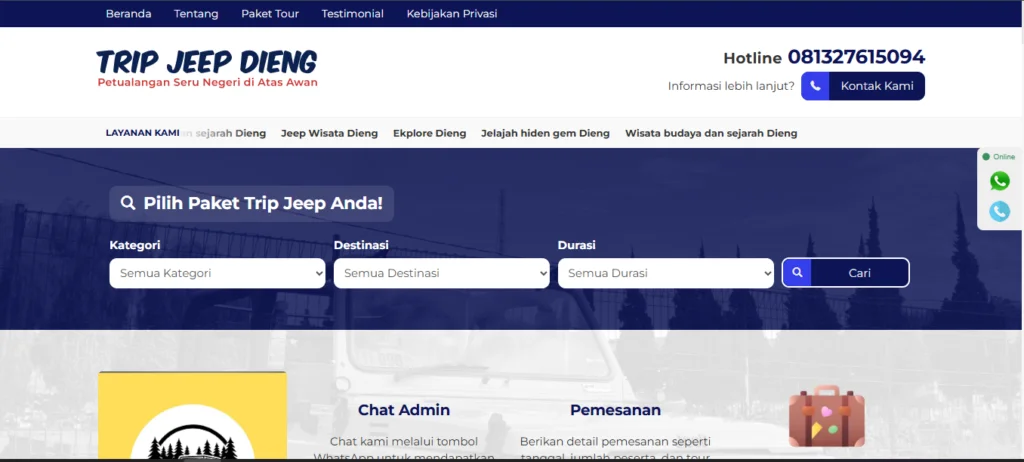Screen dimensions: 1024x462
Task: Open Kebijakan Privasi page link
Action: (x=452, y=14)
